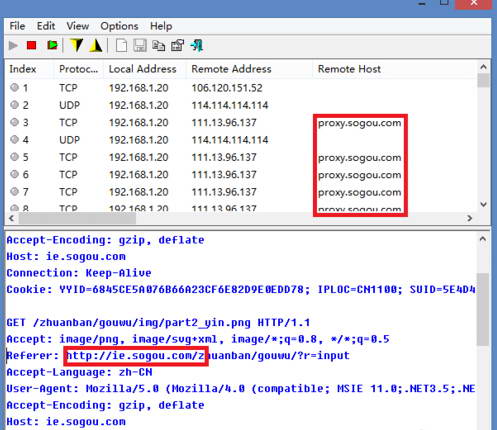
Task: Click the horizontal scrollbar thumb
Action: pyautogui.click(x=77, y=218)
